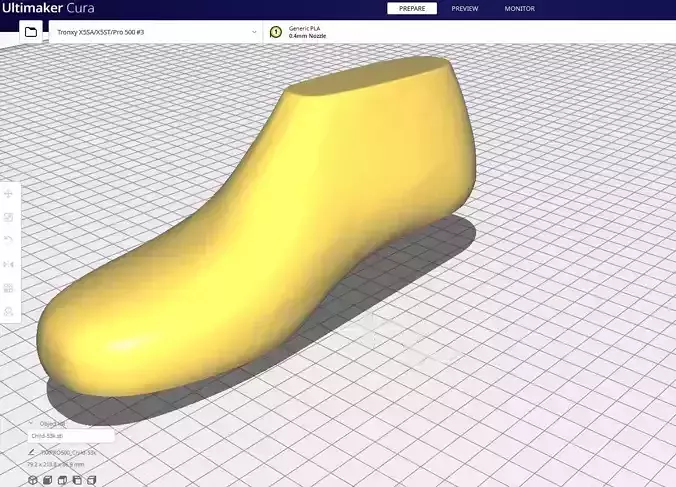
Task: Select the Mirror tool in left toolbar
Action: click(x=9, y=264)
